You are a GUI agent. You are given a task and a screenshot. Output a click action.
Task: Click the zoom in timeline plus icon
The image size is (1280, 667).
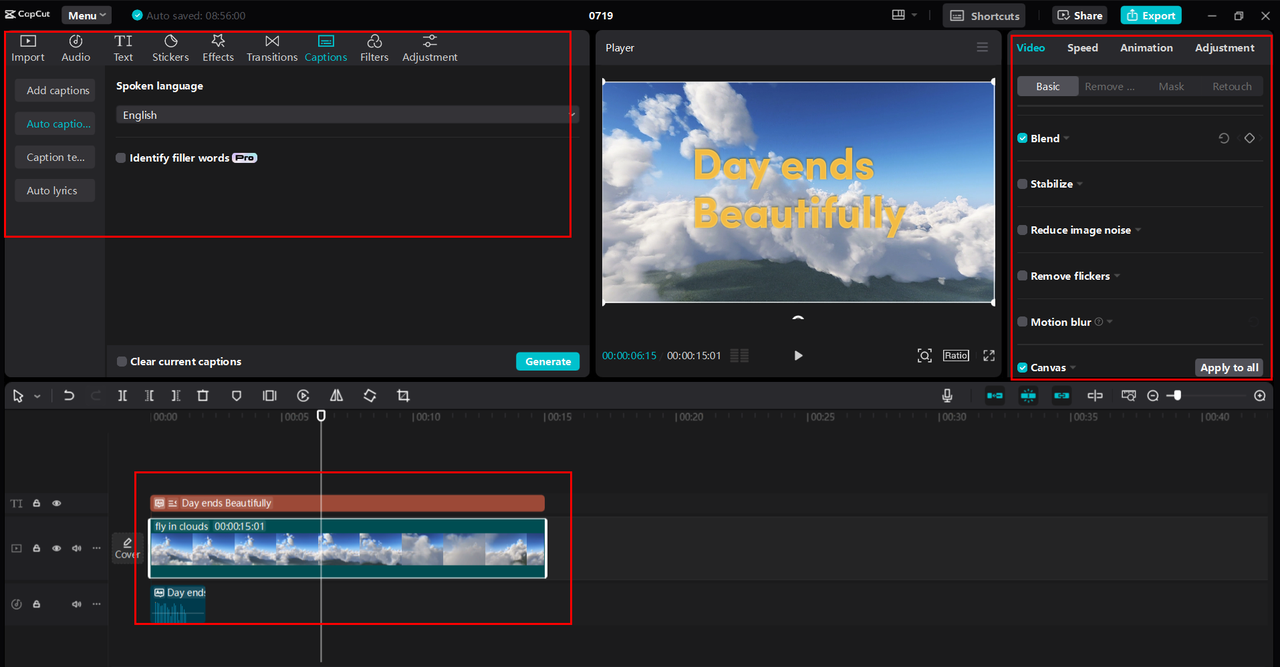1260,396
